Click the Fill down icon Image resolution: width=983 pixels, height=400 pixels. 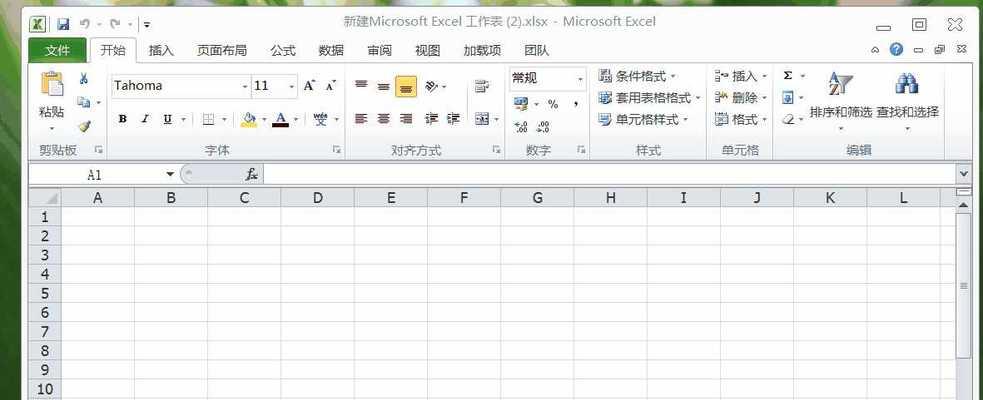[788, 98]
